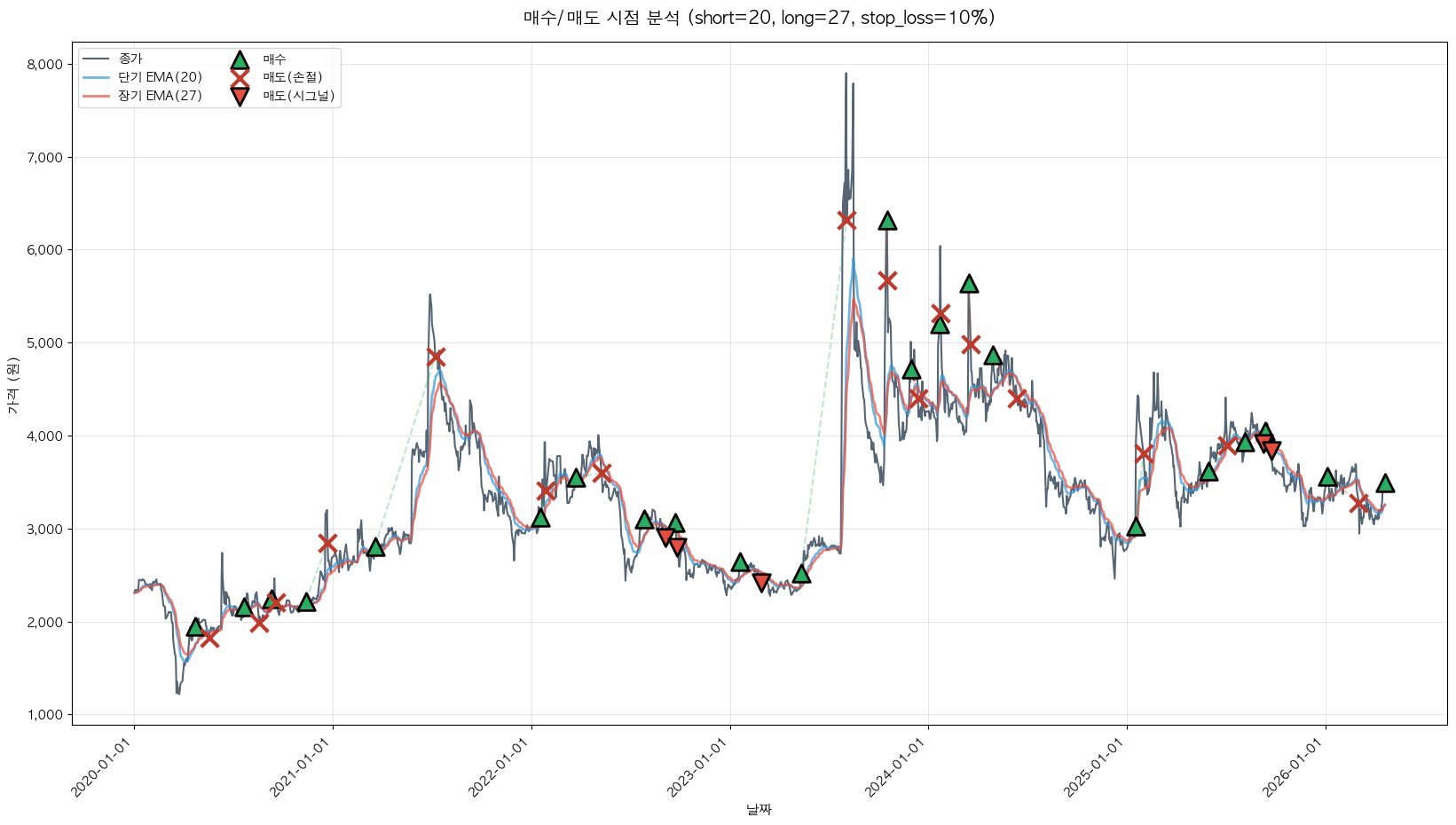The height and width of the screenshot is (825, 1456).
Task: Click the 단기 EMA(20) blue legend line
Action: tap(96, 78)
